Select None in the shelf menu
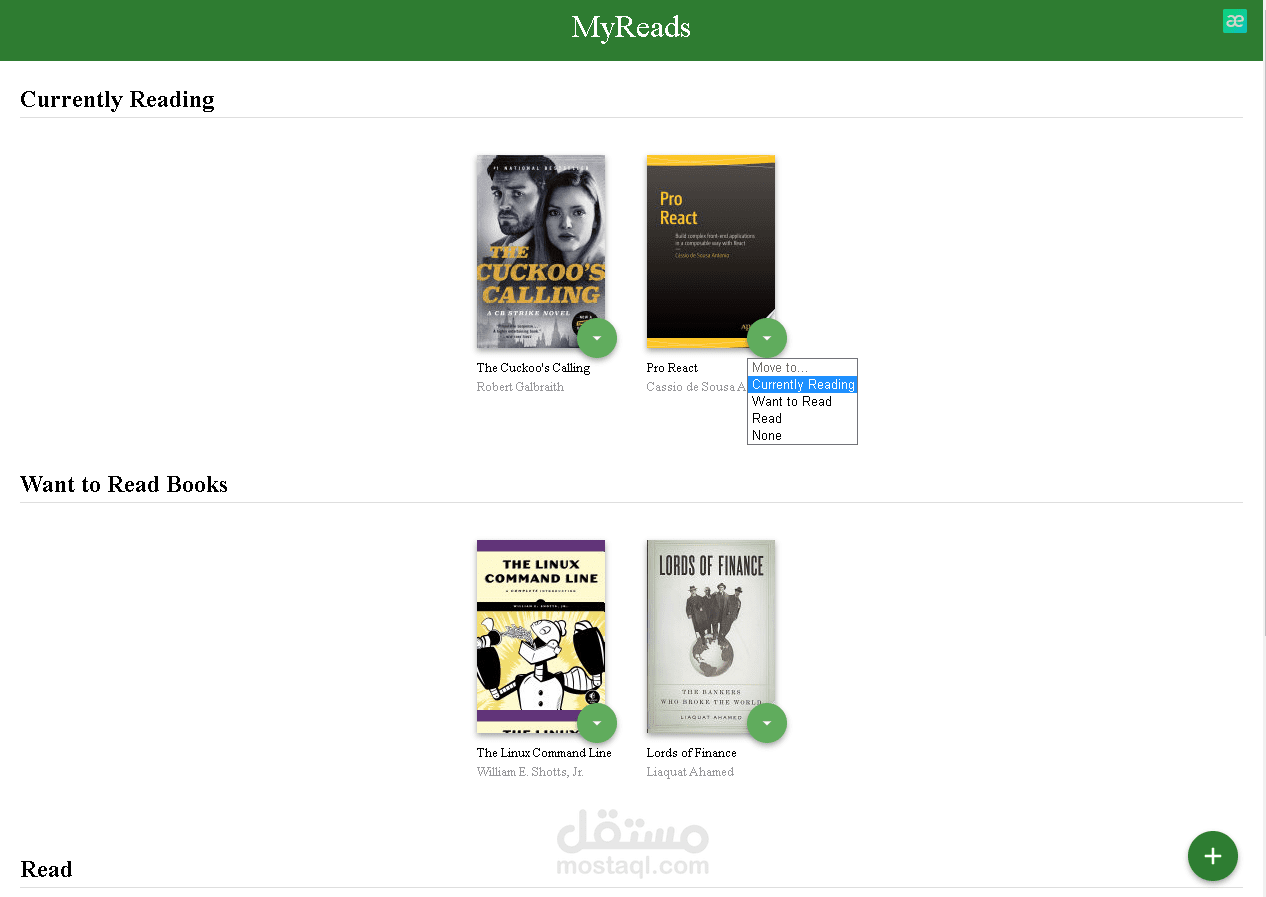 point(802,436)
